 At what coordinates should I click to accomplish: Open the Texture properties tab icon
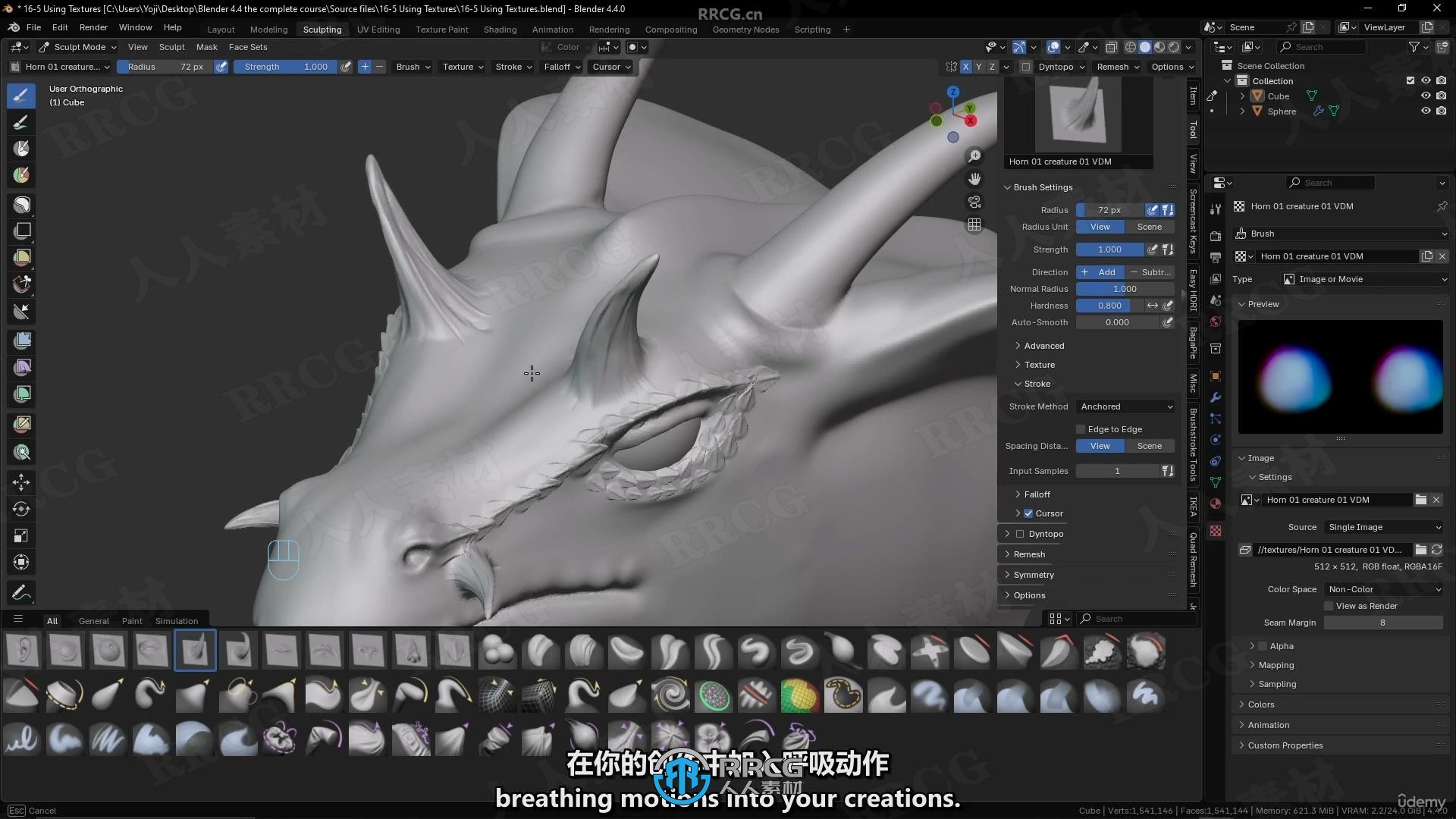coord(1216,531)
